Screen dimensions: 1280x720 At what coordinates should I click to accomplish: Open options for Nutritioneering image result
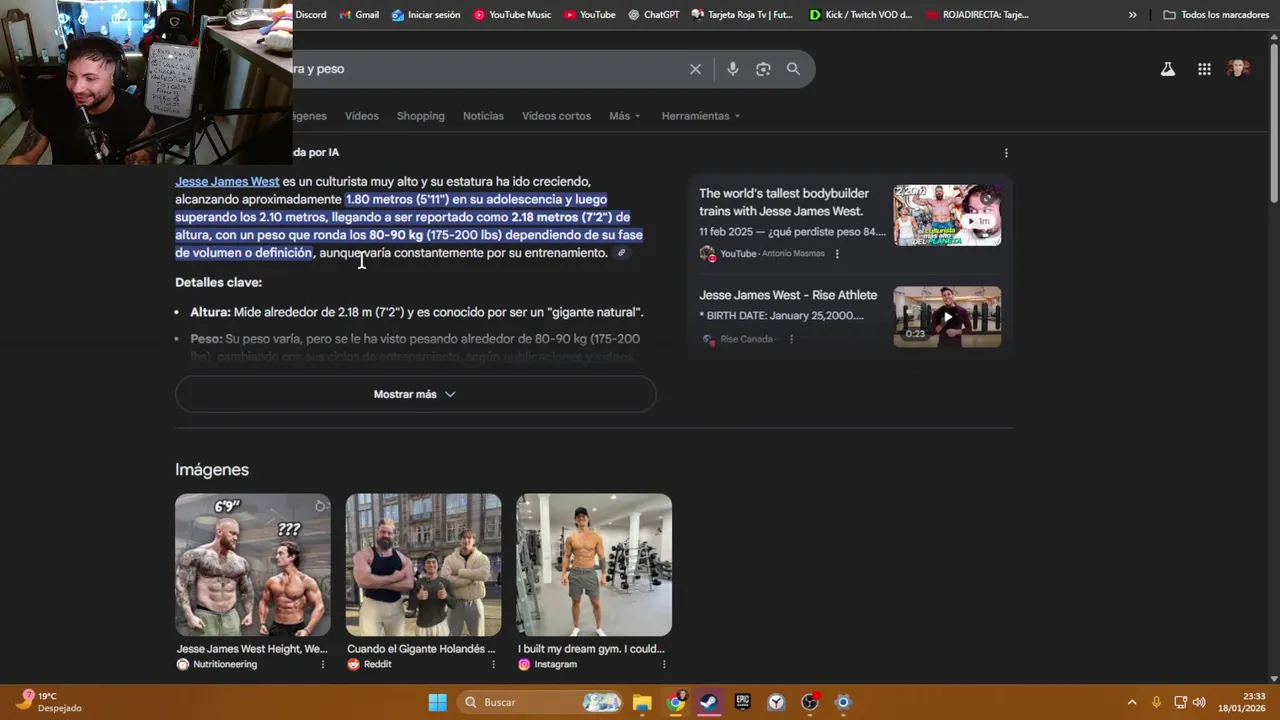click(x=322, y=665)
